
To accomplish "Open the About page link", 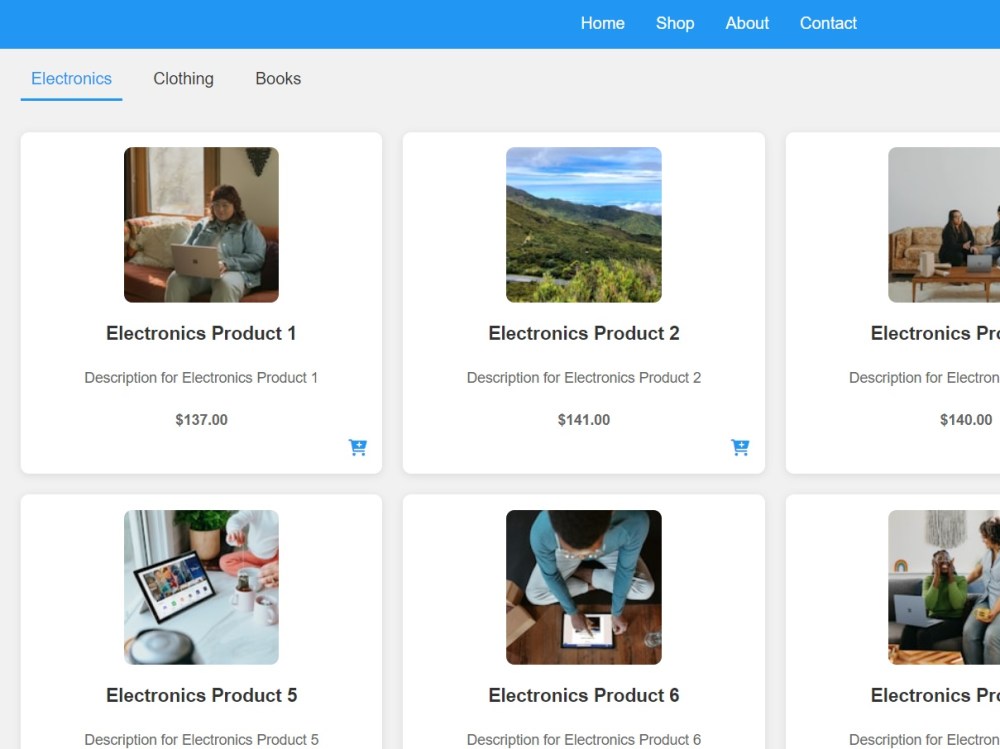I will pos(747,24).
